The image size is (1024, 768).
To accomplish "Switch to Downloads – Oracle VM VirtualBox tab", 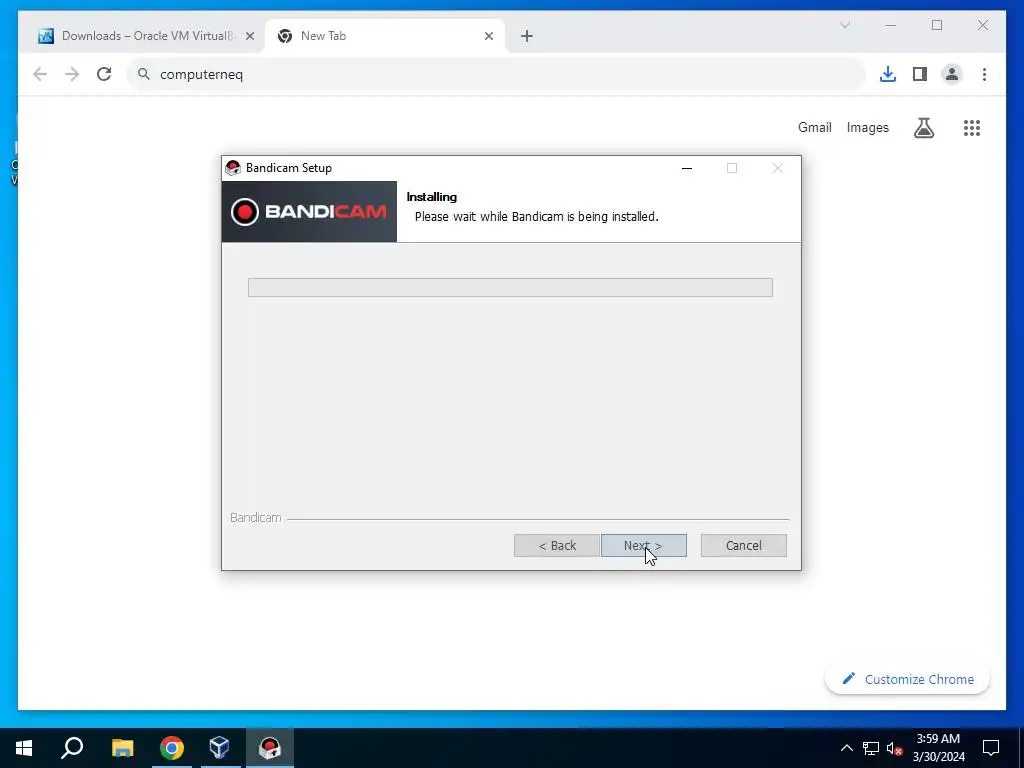I will click(142, 37).
